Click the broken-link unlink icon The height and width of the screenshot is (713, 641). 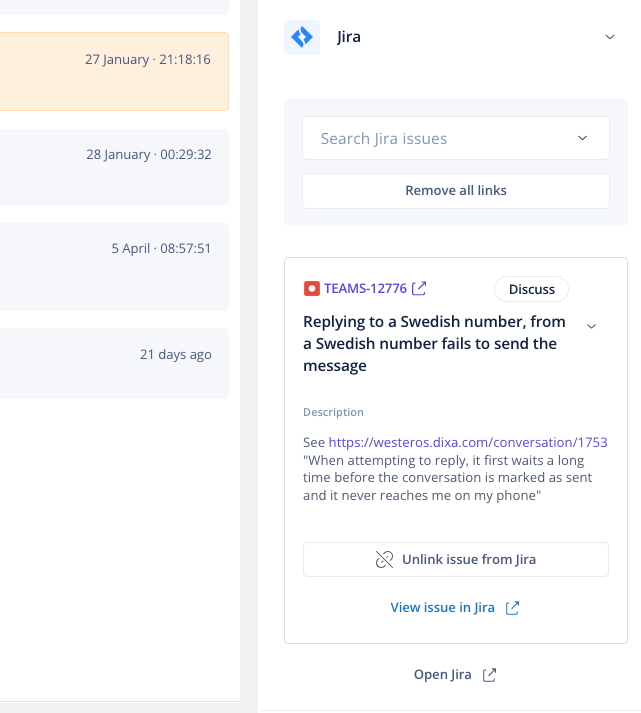click(x=384, y=559)
